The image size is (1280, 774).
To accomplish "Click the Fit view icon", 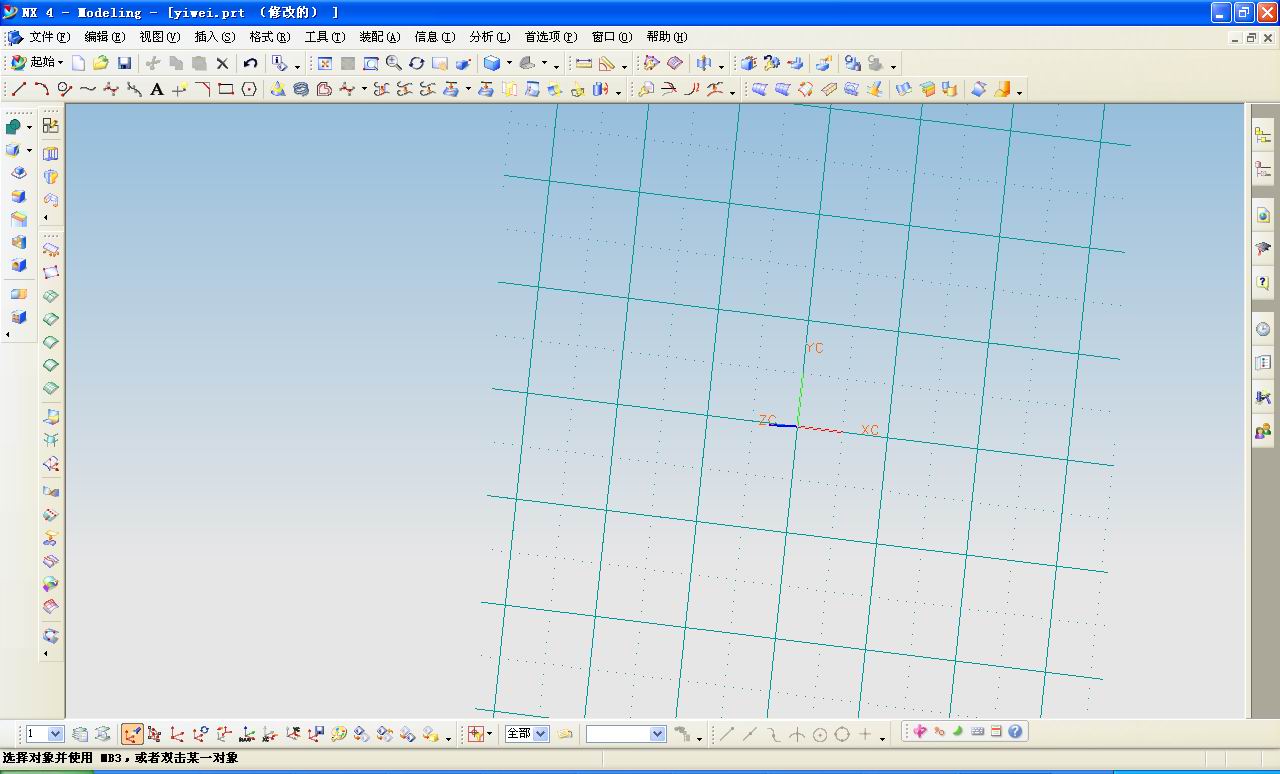I will click(x=325, y=63).
